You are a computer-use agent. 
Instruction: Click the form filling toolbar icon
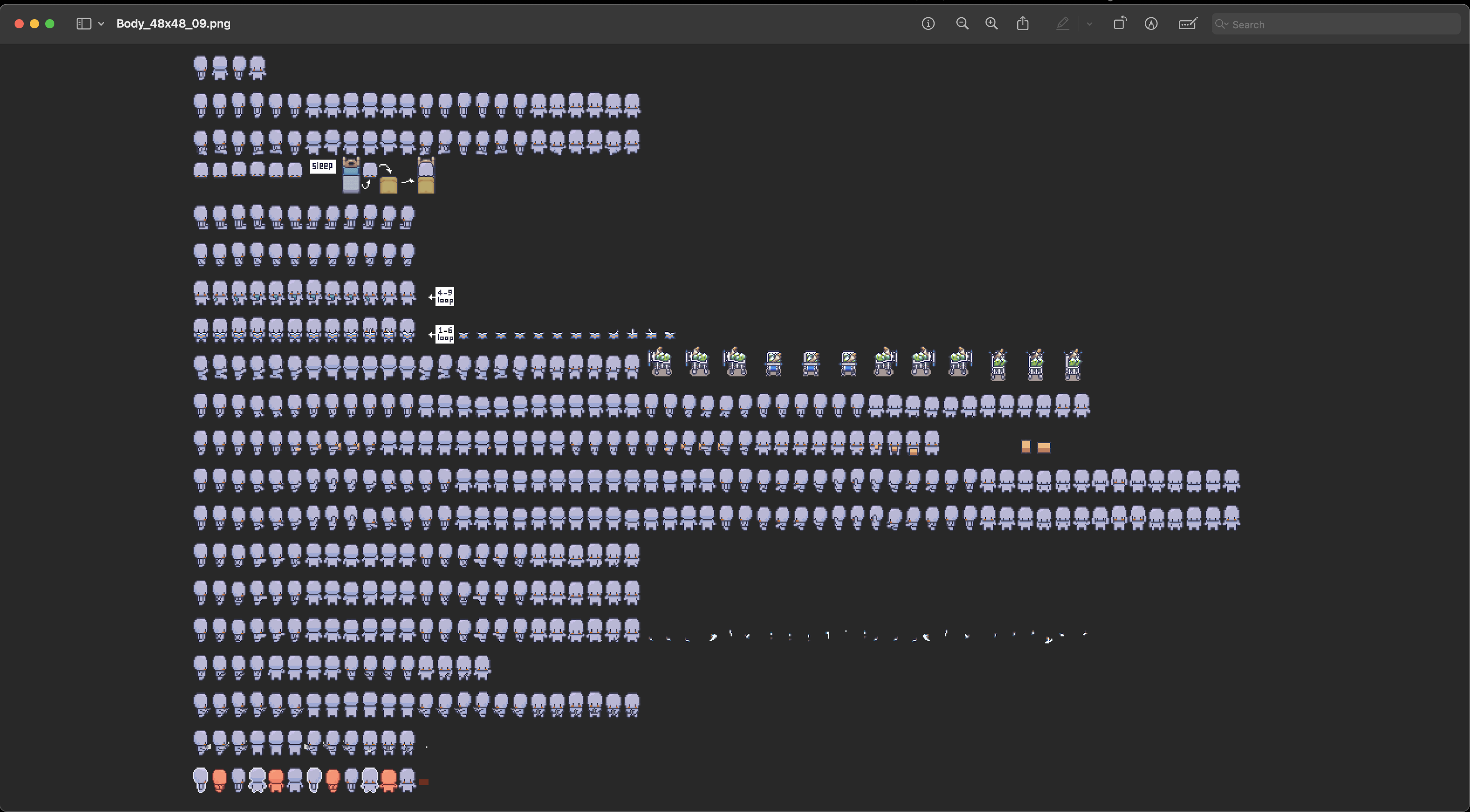pyautogui.click(x=1187, y=23)
